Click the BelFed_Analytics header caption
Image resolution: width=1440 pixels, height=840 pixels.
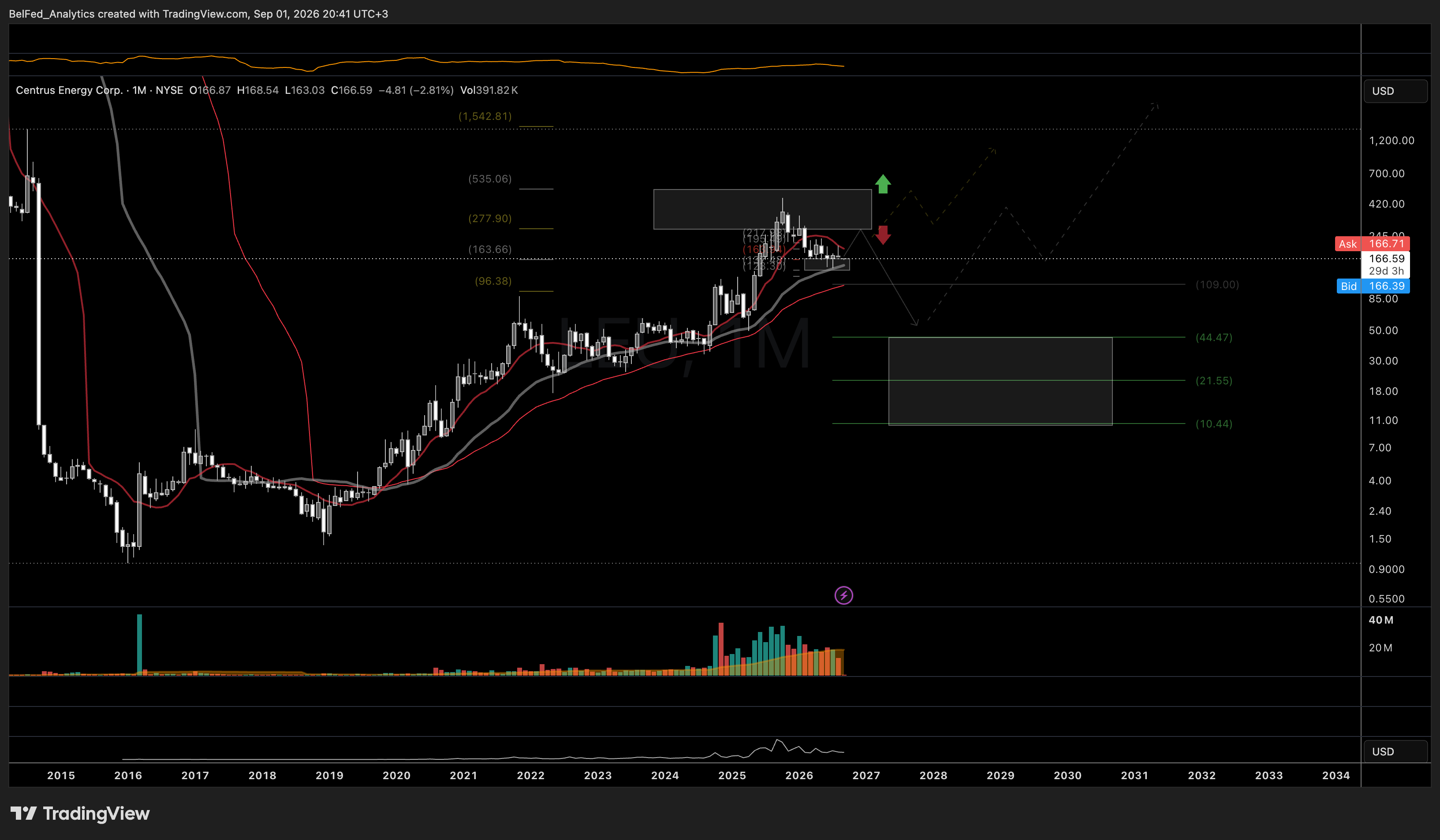pyautogui.click(x=198, y=14)
